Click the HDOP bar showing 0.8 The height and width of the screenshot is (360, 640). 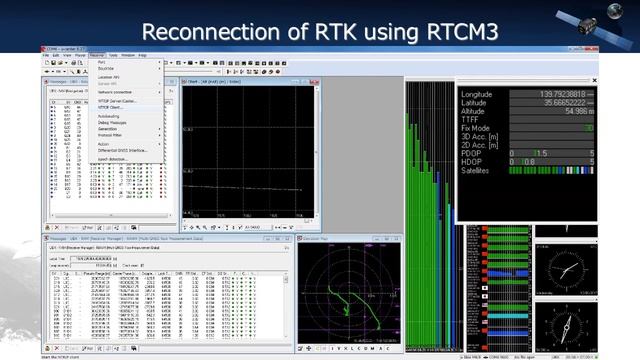coord(551,162)
